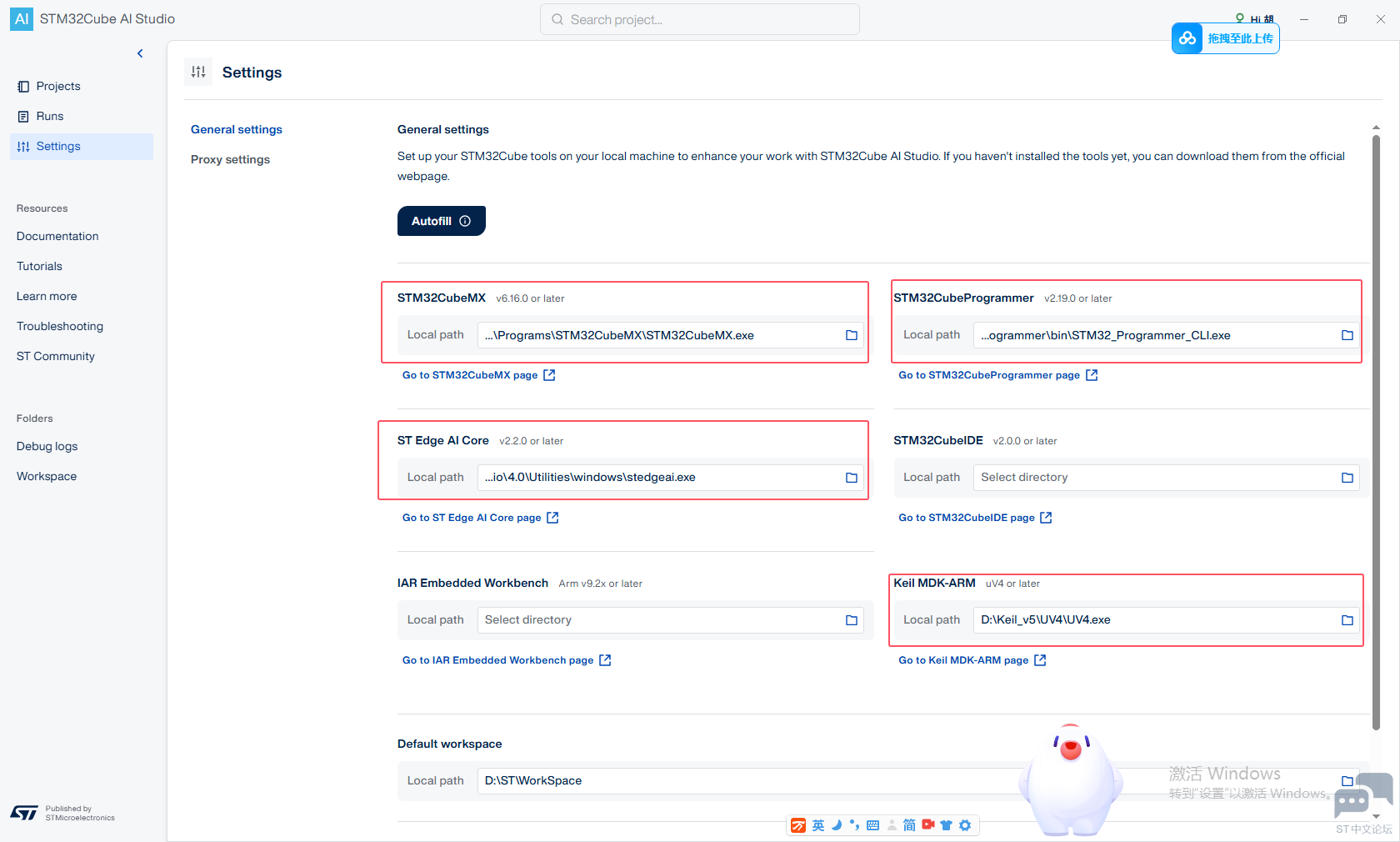1400x842 pixels.
Task: Go to Keil MDK-ARM page
Action: 972,660
